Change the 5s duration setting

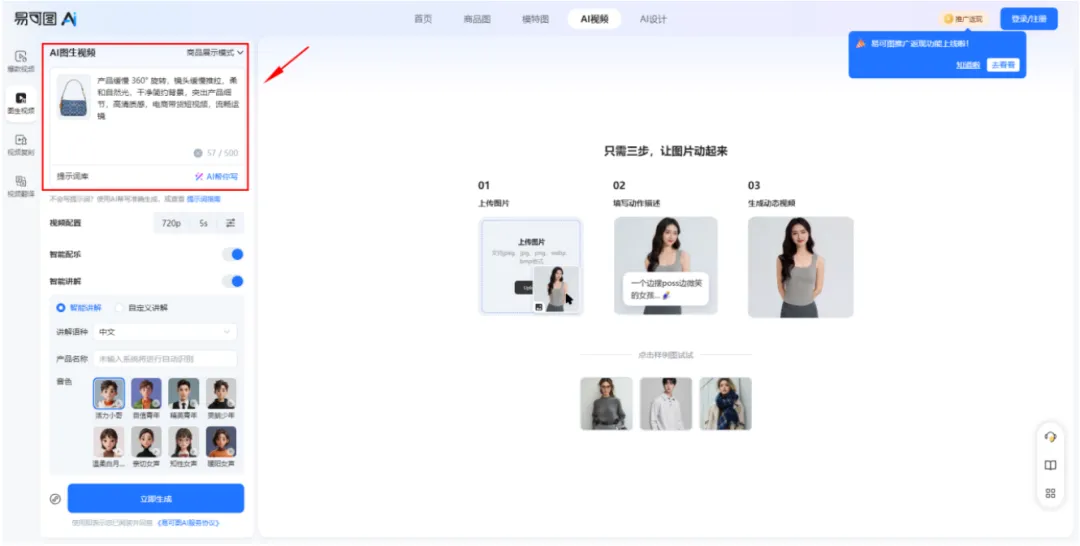(203, 223)
